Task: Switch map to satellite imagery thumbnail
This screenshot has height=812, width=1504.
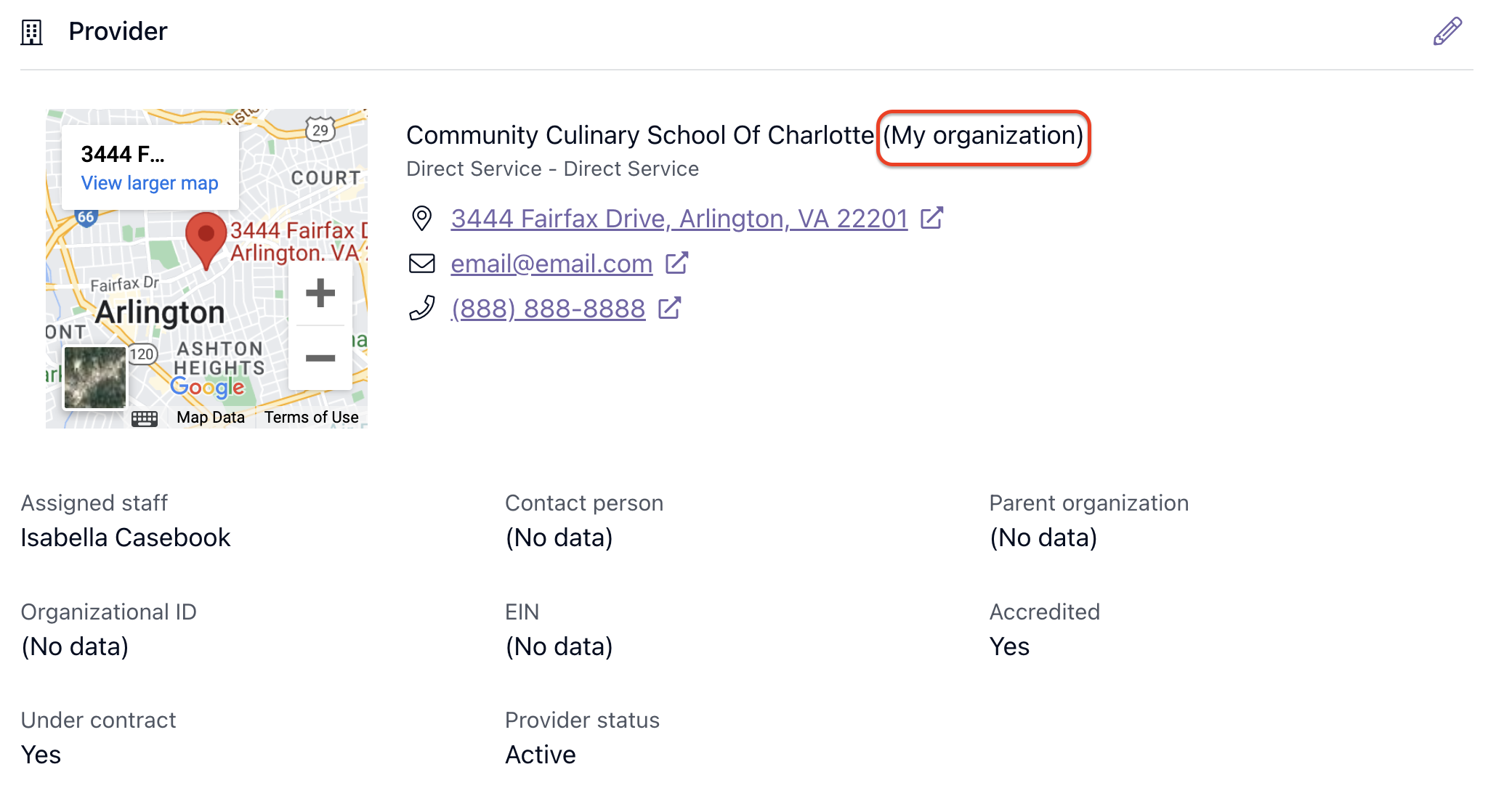Action: pos(95,378)
